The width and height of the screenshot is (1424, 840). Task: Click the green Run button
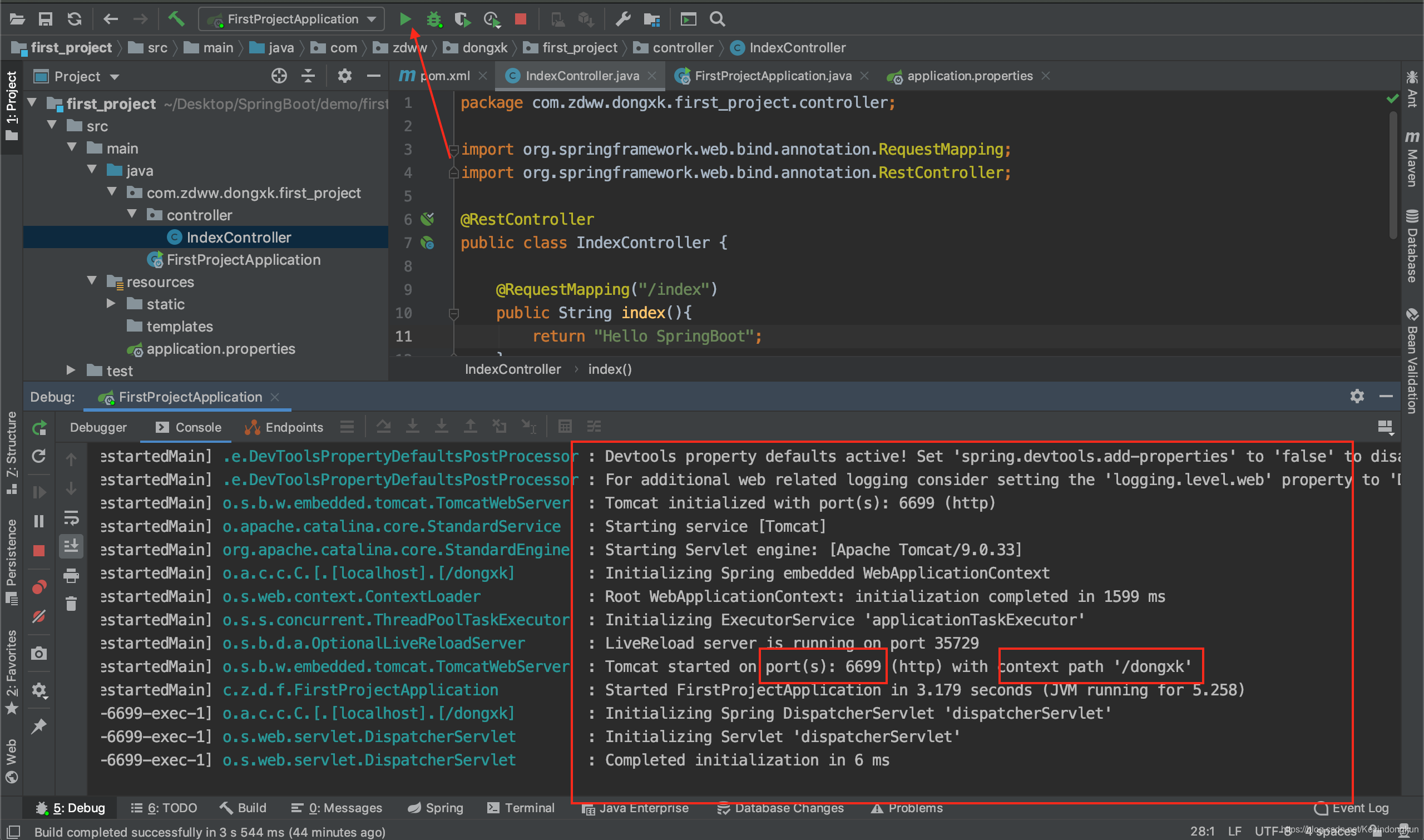point(405,19)
